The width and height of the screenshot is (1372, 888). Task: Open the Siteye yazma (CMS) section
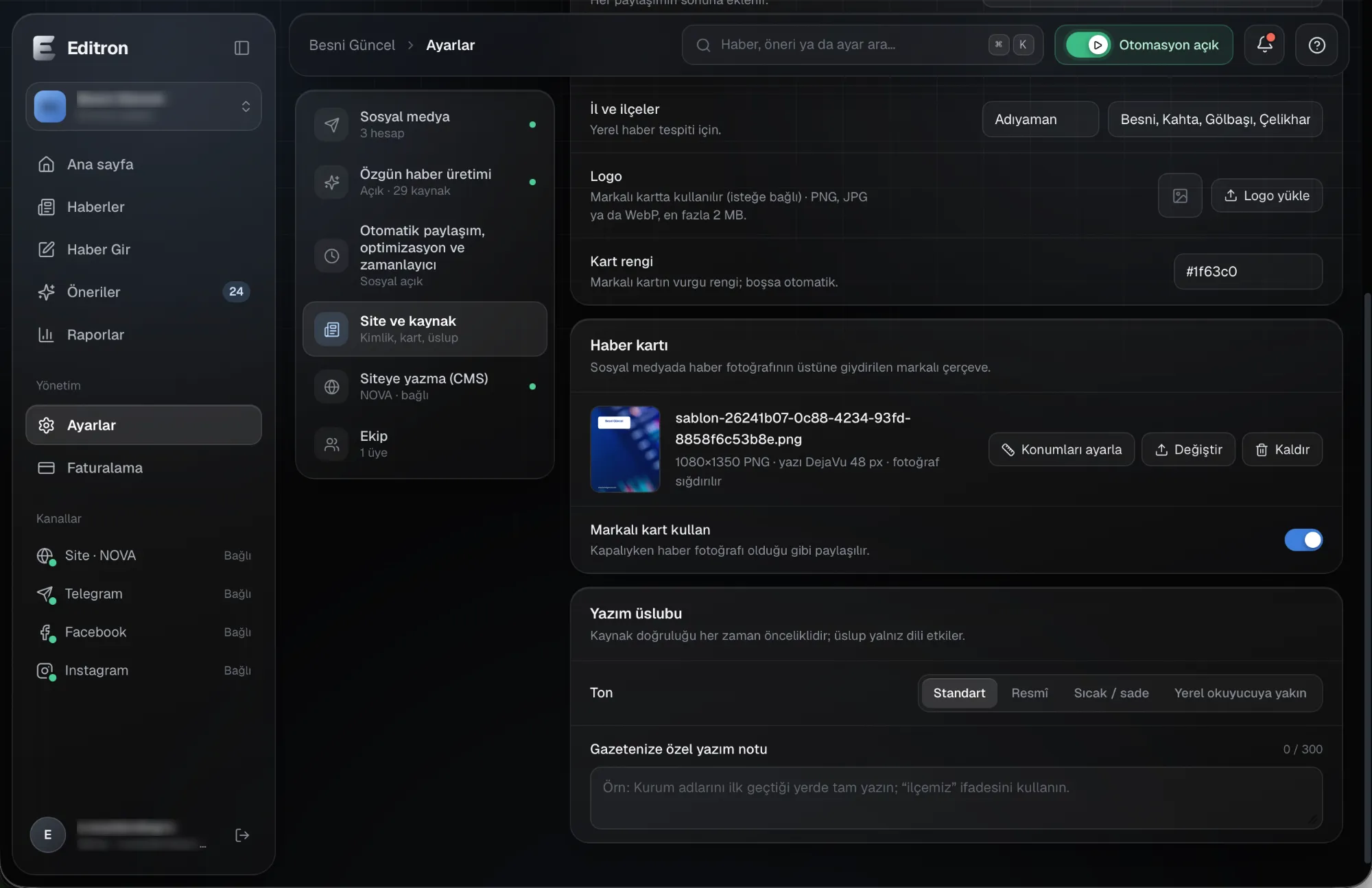[425, 386]
